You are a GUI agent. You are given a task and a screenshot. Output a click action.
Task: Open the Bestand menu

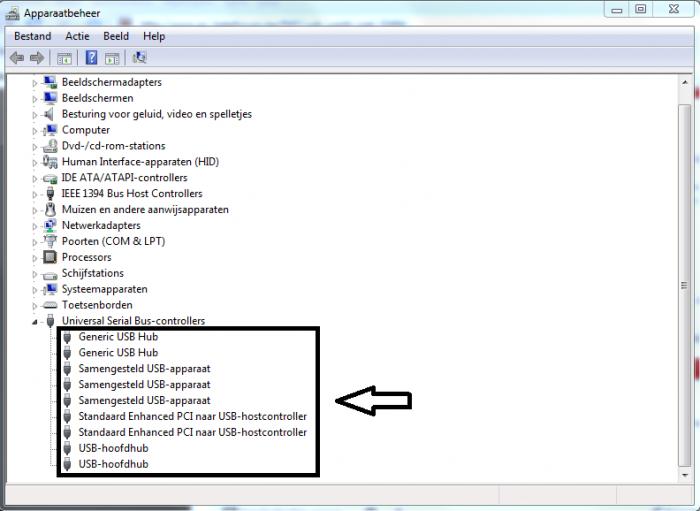click(x=33, y=36)
